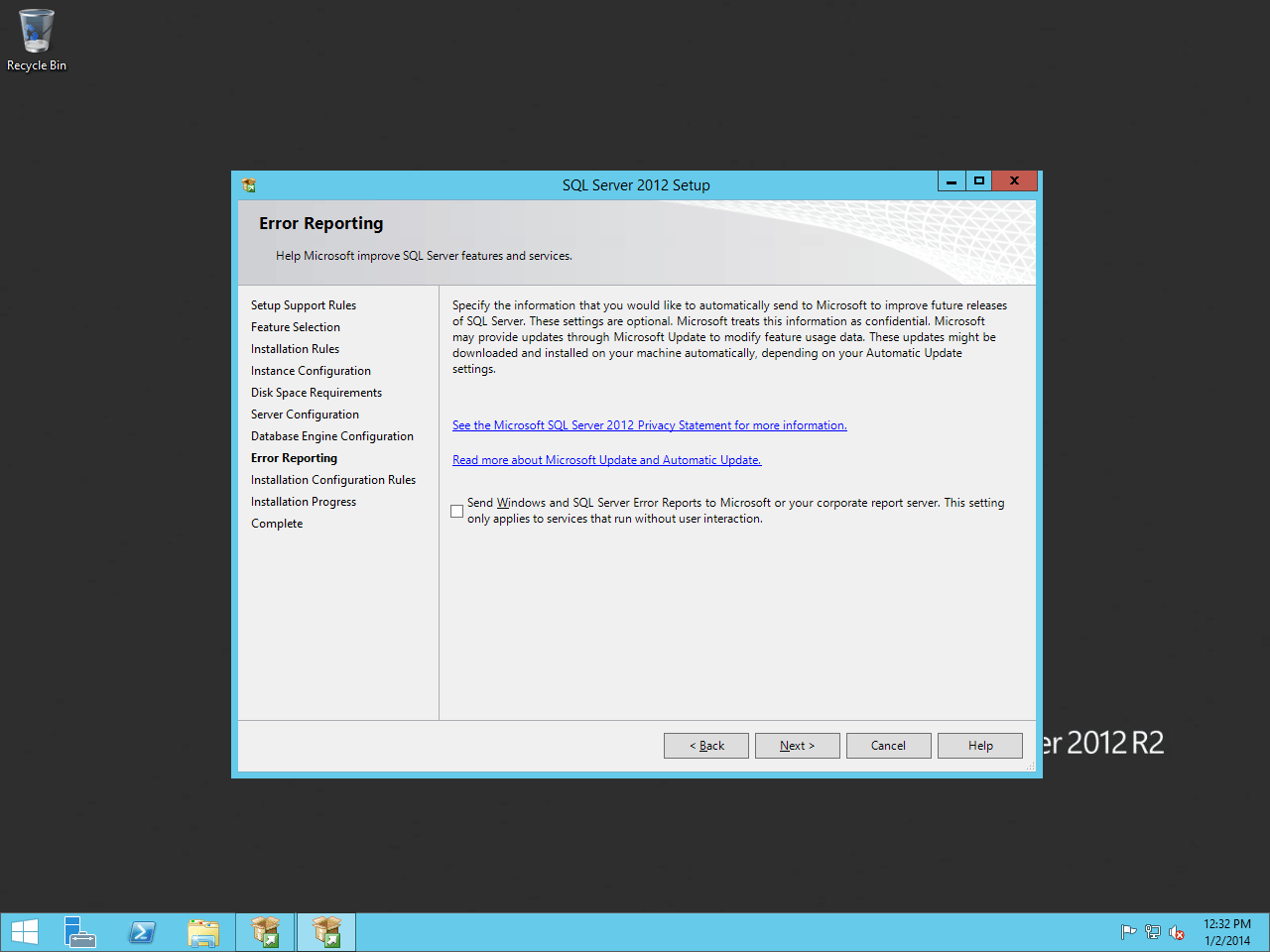The width and height of the screenshot is (1270, 952).
Task: Switch to the first SQL Server setup taskbar item
Action: pyautogui.click(x=265, y=932)
